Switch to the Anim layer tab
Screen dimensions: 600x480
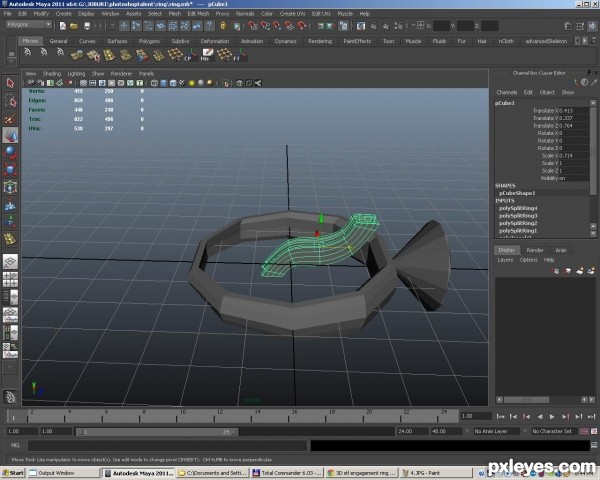tap(561, 250)
